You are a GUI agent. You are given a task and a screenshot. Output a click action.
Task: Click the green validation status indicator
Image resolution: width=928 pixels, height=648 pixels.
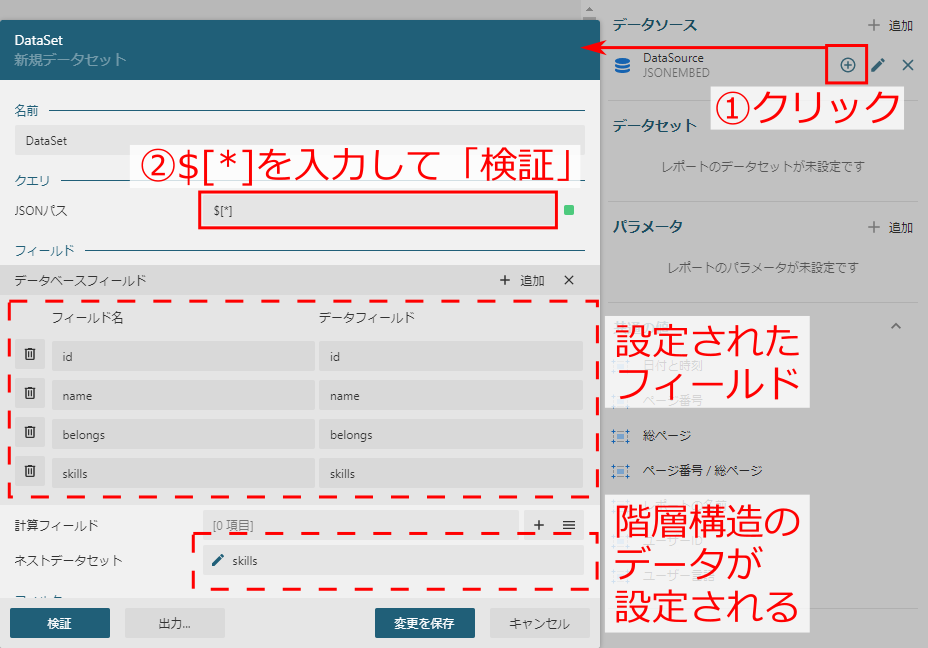click(569, 210)
